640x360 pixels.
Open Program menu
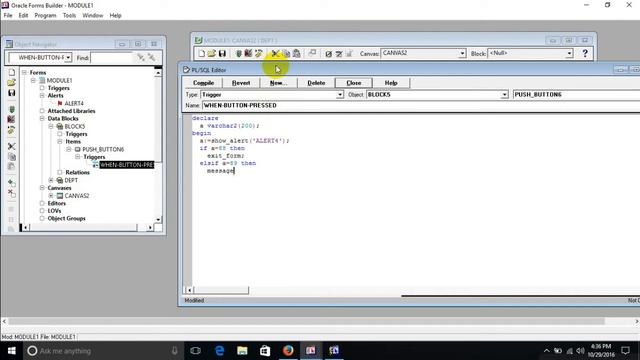click(x=45, y=16)
